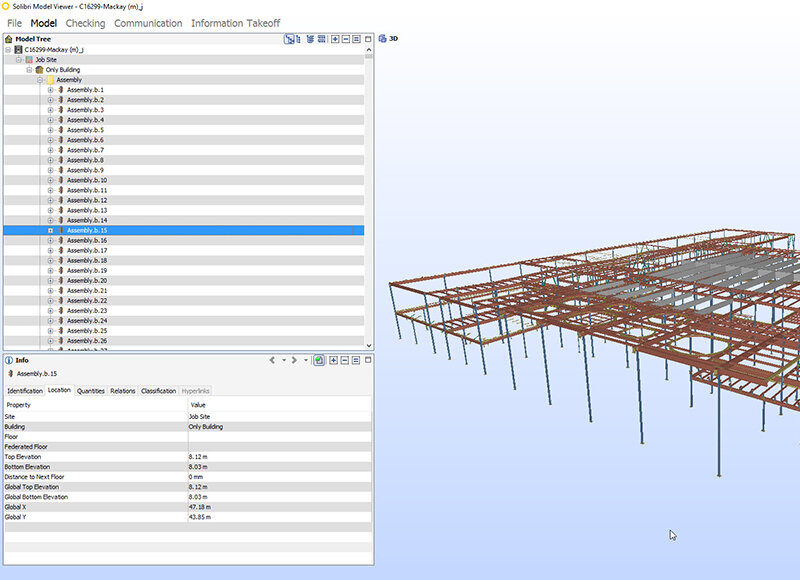Click the maximize panel icon in Model Tree
800x580 pixels.
(x=368, y=39)
